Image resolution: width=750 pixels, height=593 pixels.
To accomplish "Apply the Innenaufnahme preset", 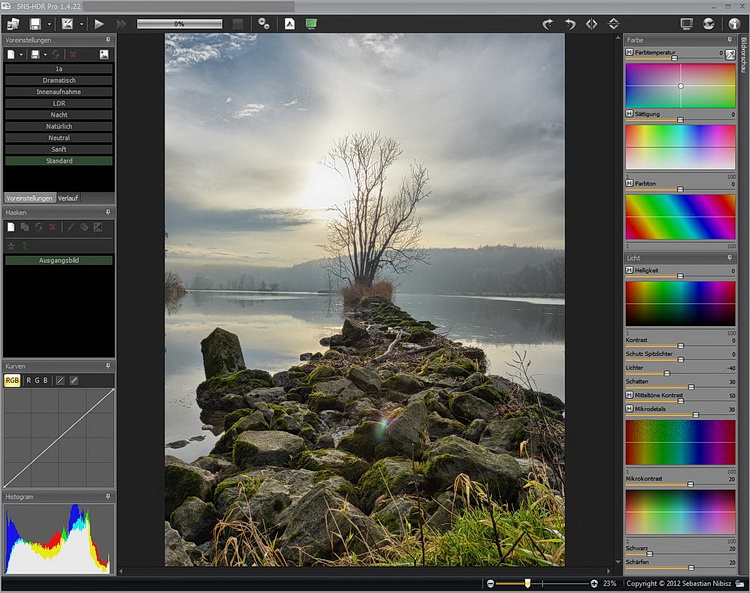I will pyautogui.click(x=59, y=92).
